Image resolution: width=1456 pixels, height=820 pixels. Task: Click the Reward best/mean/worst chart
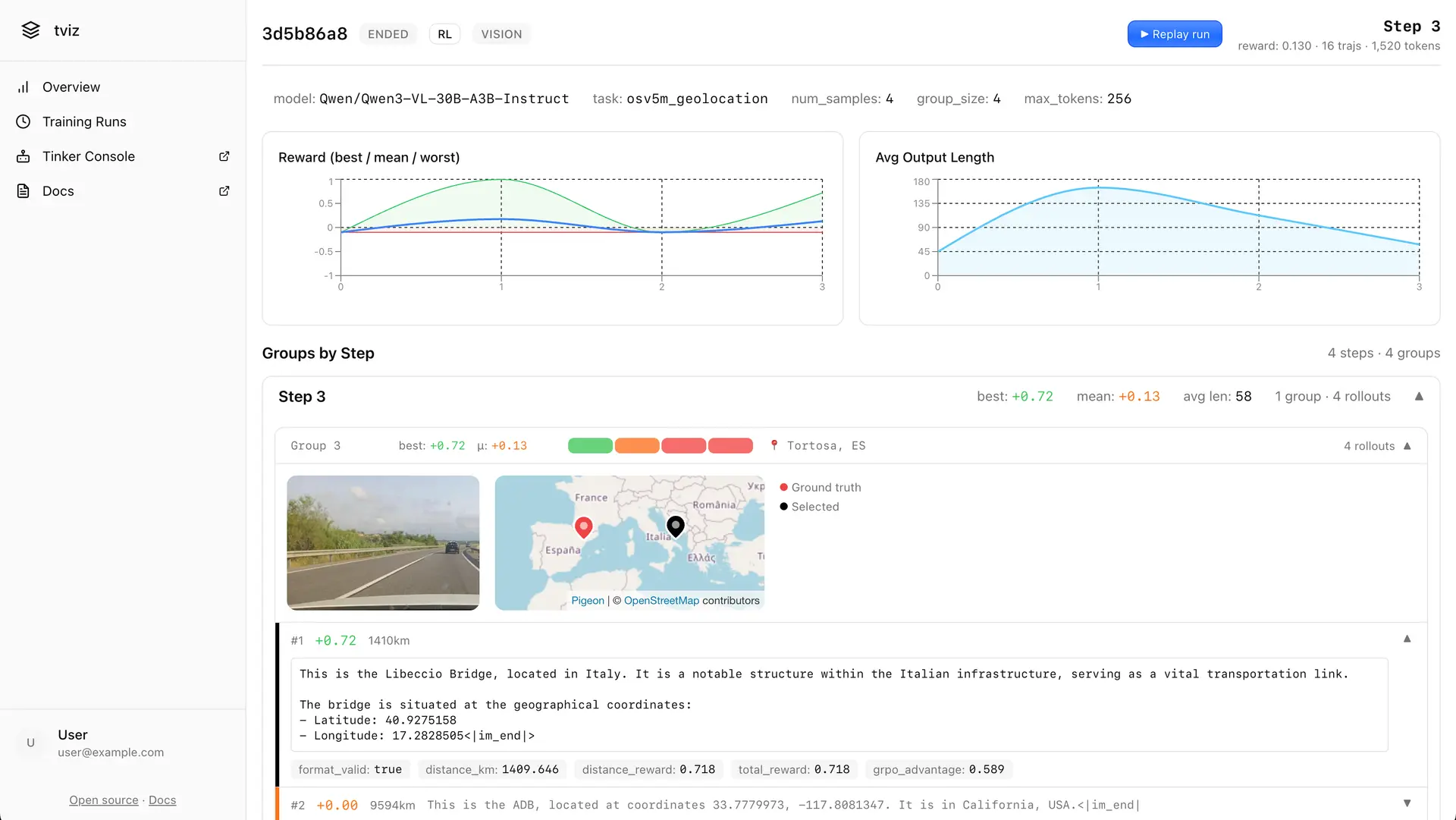point(552,228)
